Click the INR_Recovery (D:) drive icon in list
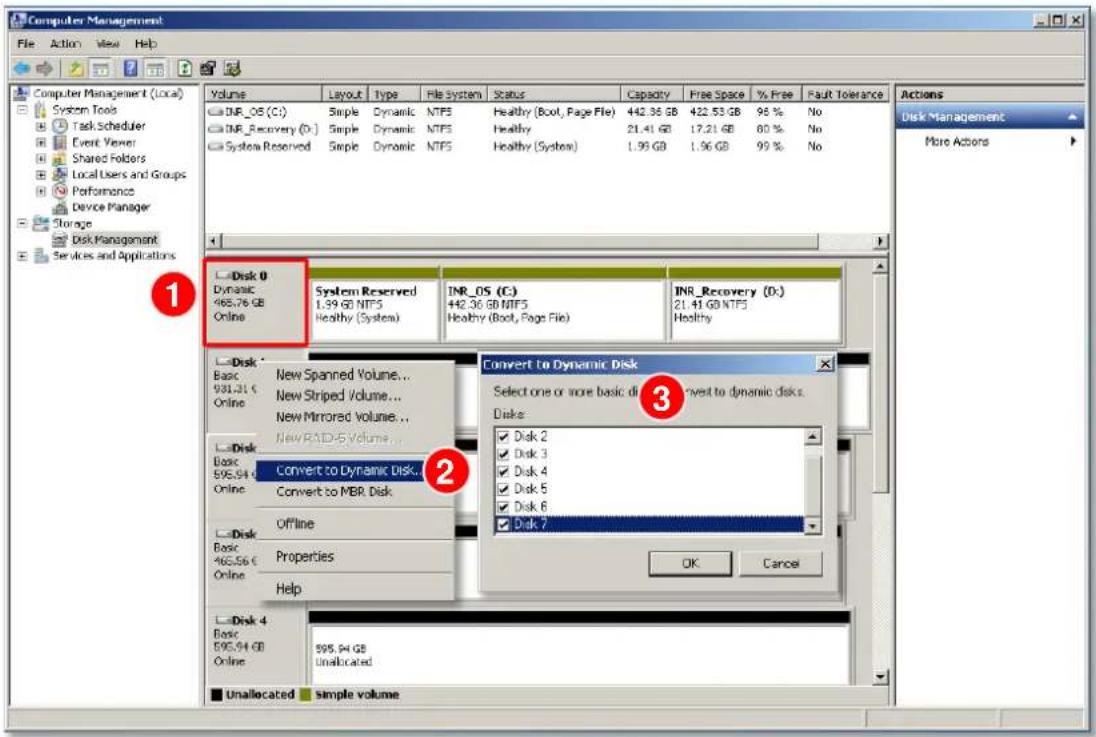The height and width of the screenshot is (737, 1096). point(216,129)
